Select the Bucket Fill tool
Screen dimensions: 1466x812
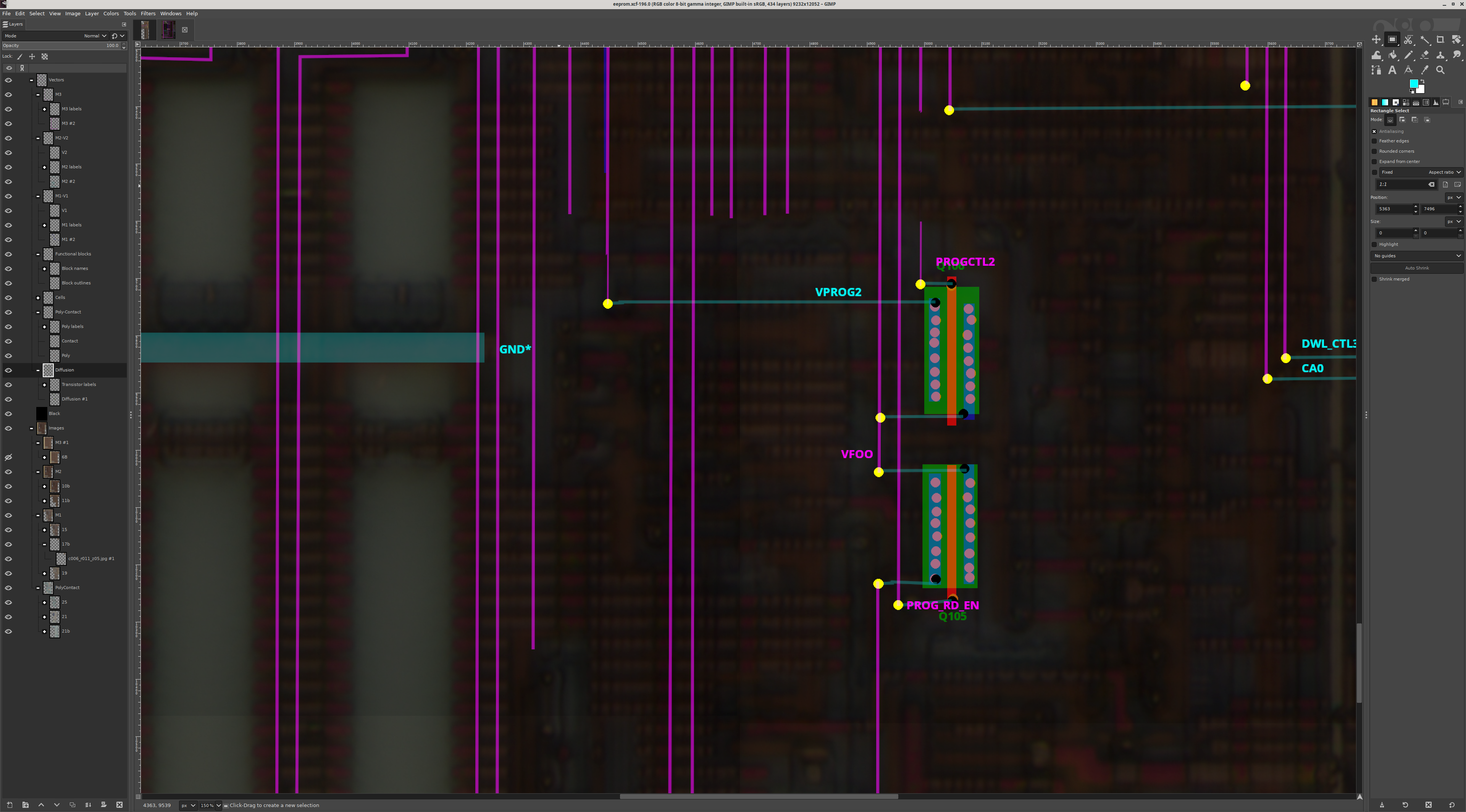1392,55
